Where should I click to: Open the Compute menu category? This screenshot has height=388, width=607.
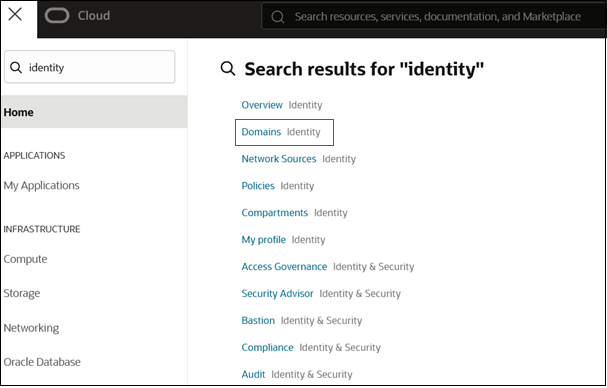[x=26, y=259]
